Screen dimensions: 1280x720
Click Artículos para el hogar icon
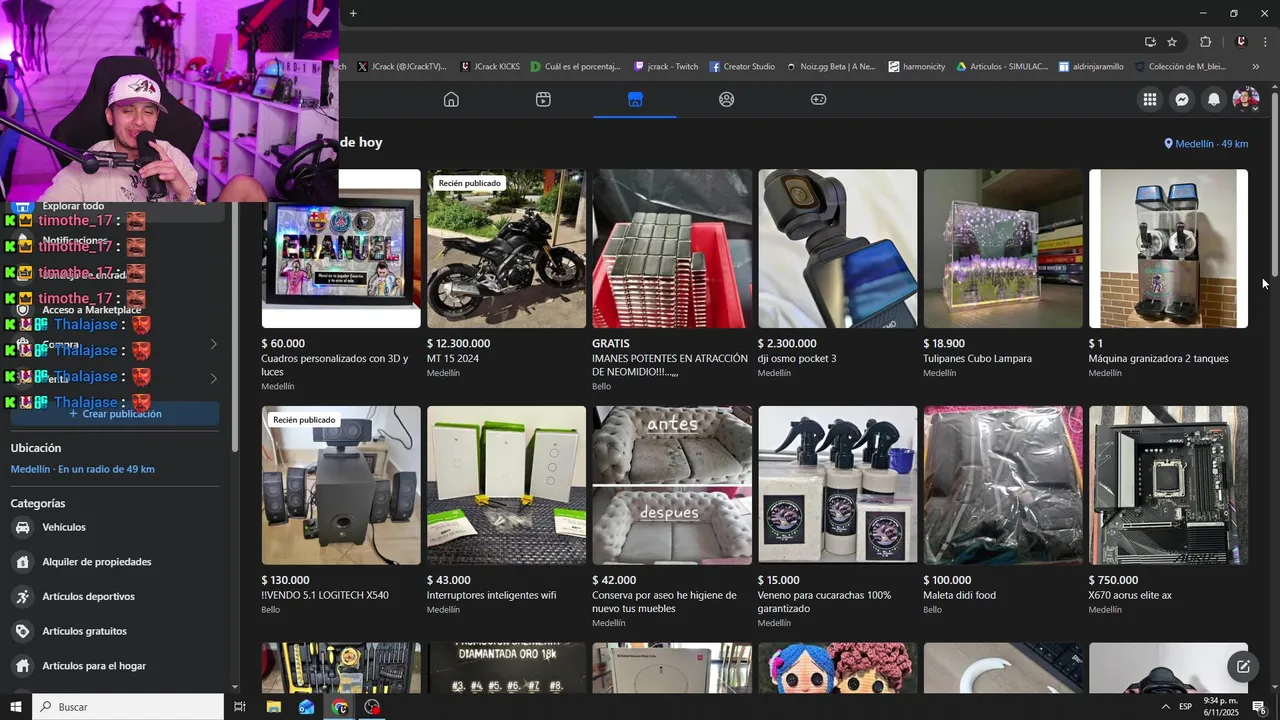(x=22, y=666)
